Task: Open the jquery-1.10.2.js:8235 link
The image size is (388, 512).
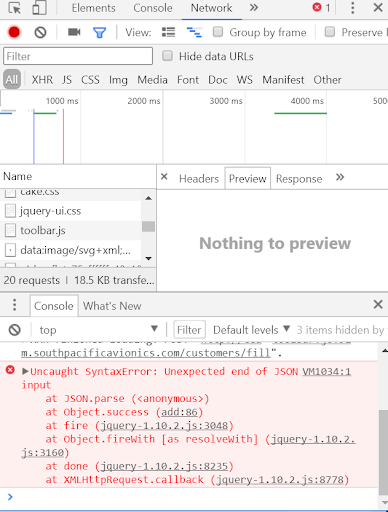Action: click(x=164, y=466)
